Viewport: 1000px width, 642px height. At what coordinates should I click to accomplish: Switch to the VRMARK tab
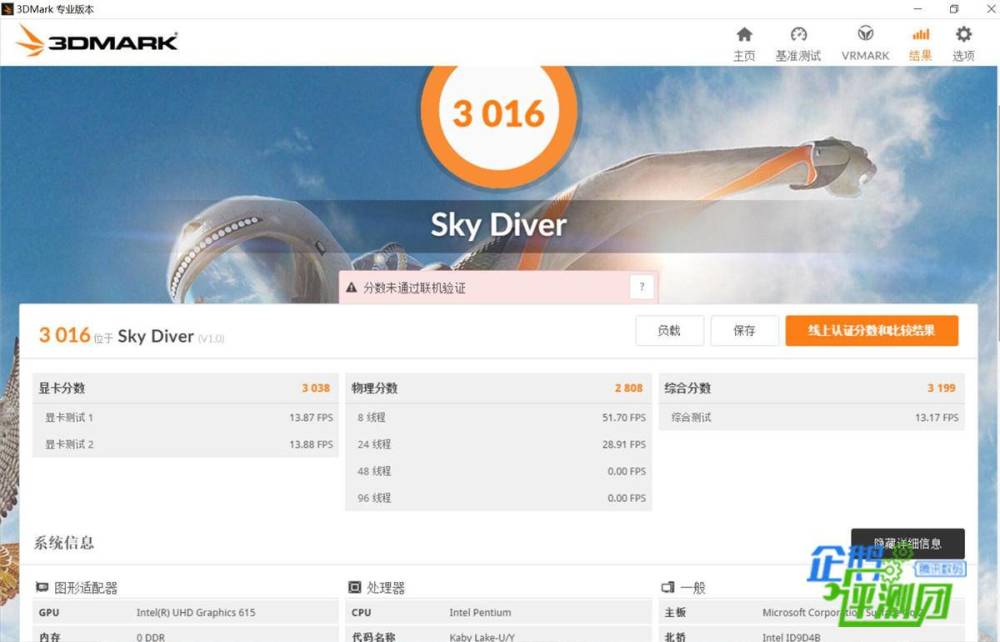[865, 44]
